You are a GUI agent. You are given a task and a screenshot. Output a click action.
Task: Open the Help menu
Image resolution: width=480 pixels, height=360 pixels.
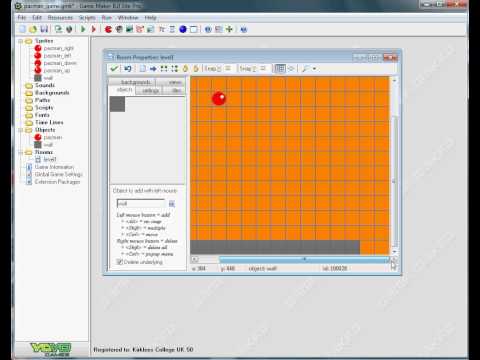tap(150, 17)
